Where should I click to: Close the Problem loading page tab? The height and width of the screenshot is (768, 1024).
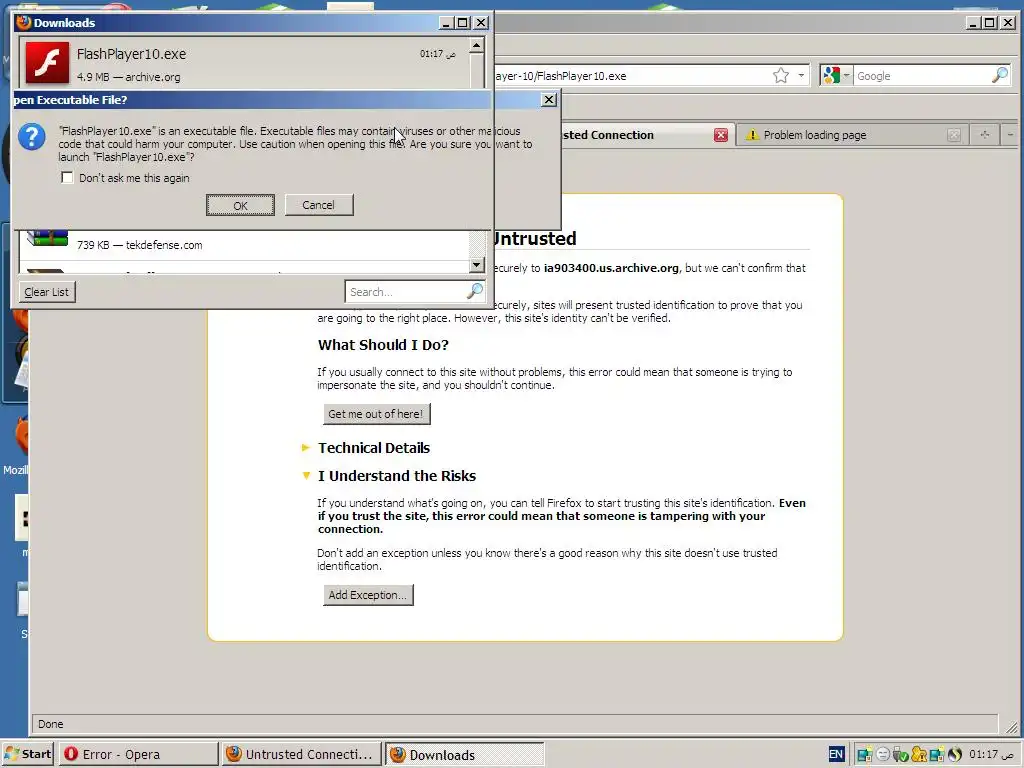(x=953, y=135)
